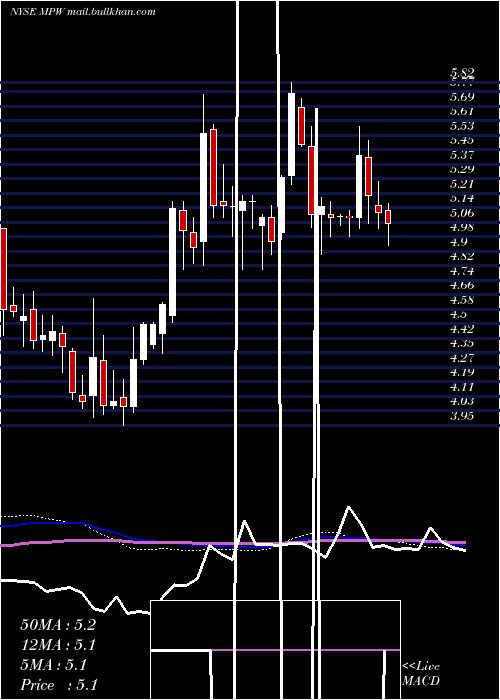
Task: Click the 4.82 axis label
Action: [x=462, y=256]
